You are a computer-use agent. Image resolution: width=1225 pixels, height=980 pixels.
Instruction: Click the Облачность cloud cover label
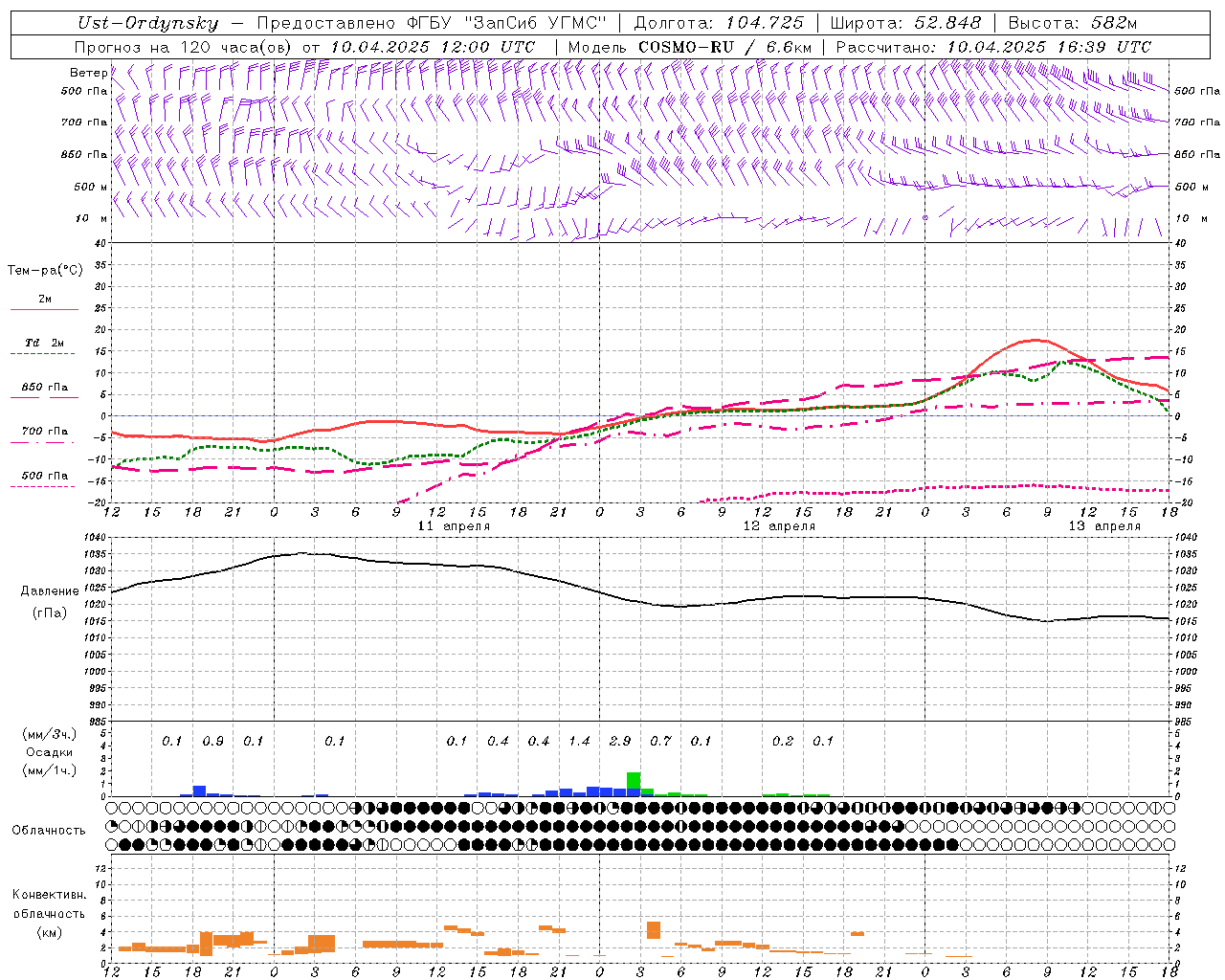coord(49,831)
